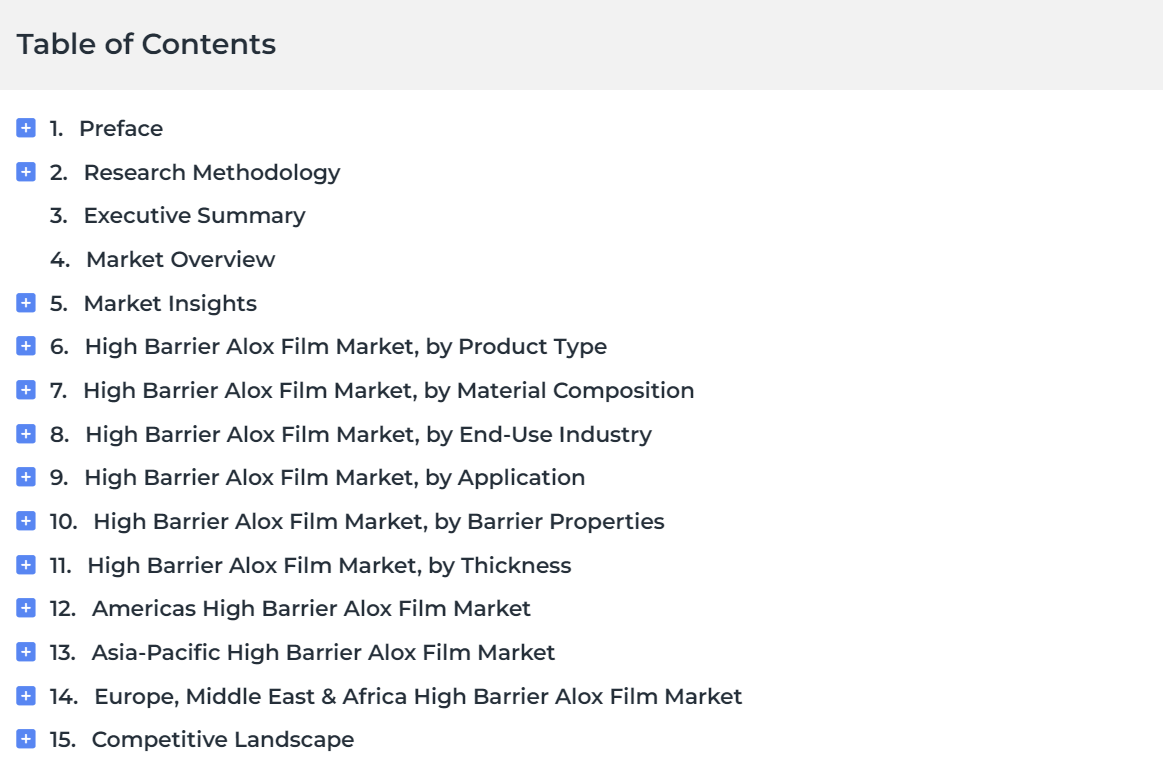Select Market Insights title text
Image resolution: width=1163 pixels, height=761 pixels.
tap(170, 304)
